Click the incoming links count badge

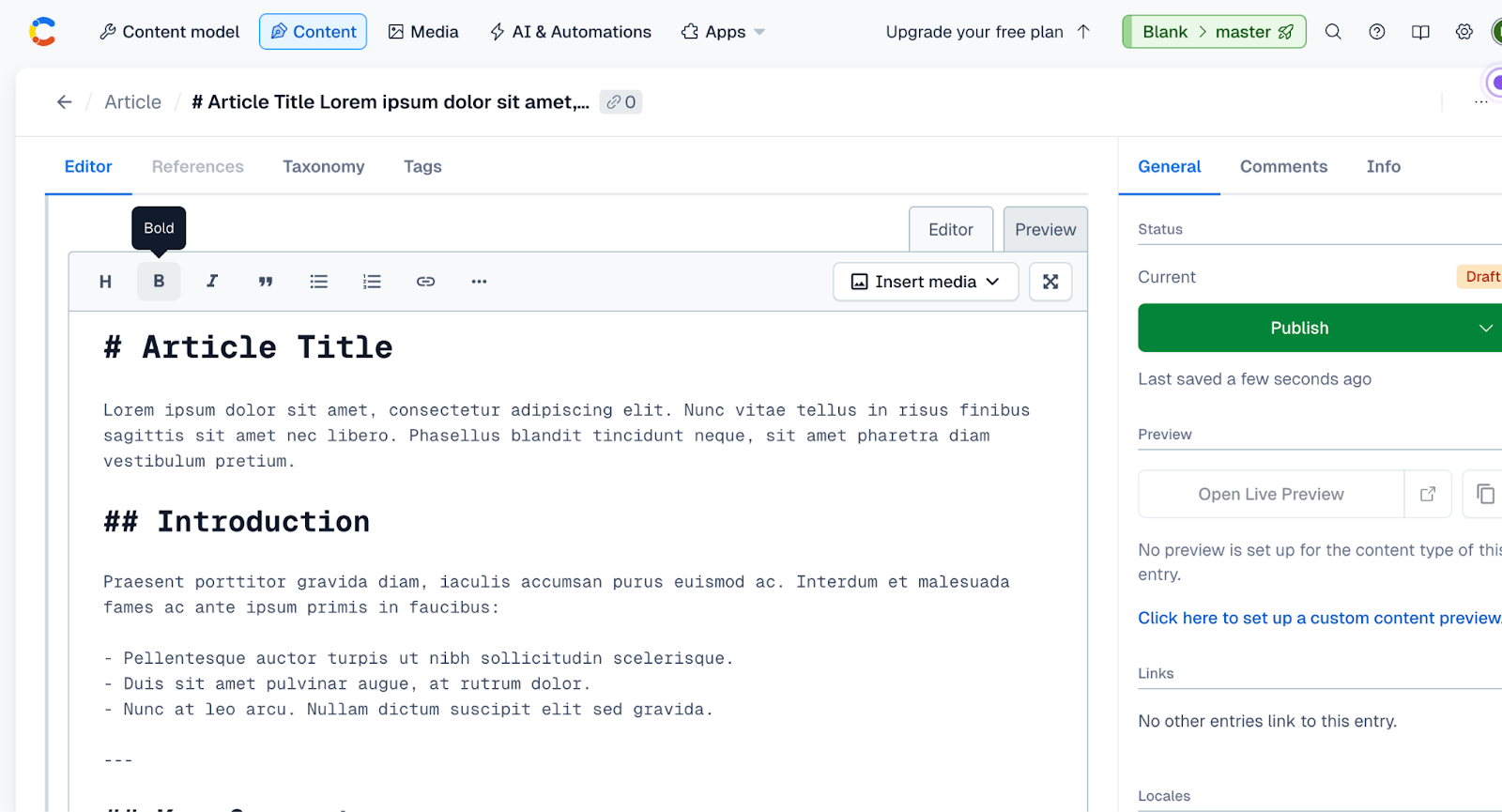coord(621,102)
